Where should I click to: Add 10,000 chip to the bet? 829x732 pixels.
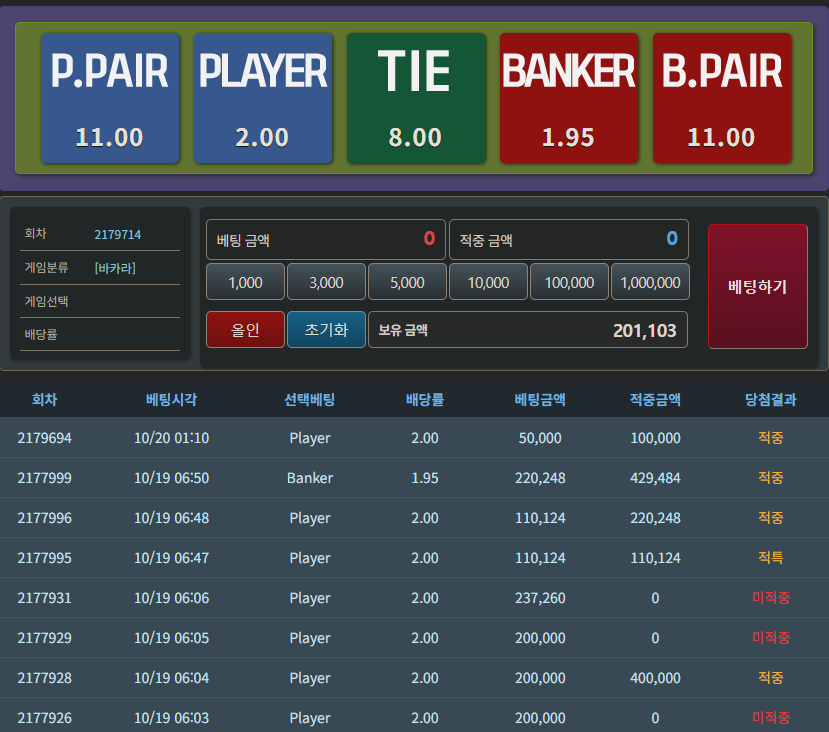(x=489, y=282)
